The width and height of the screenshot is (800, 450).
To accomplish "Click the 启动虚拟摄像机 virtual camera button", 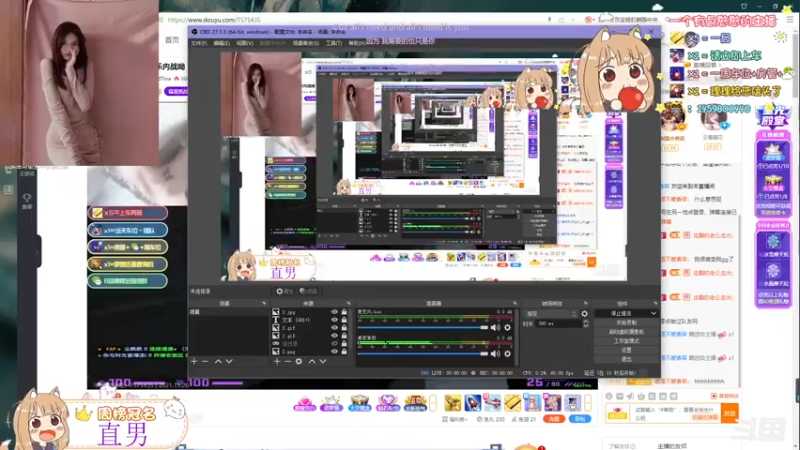I will (x=626, y=332).
